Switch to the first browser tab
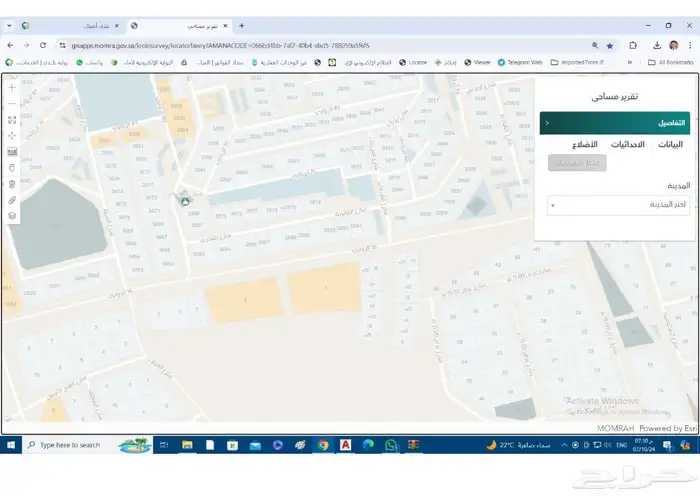The image size is (700, 496). click(71, 26)
